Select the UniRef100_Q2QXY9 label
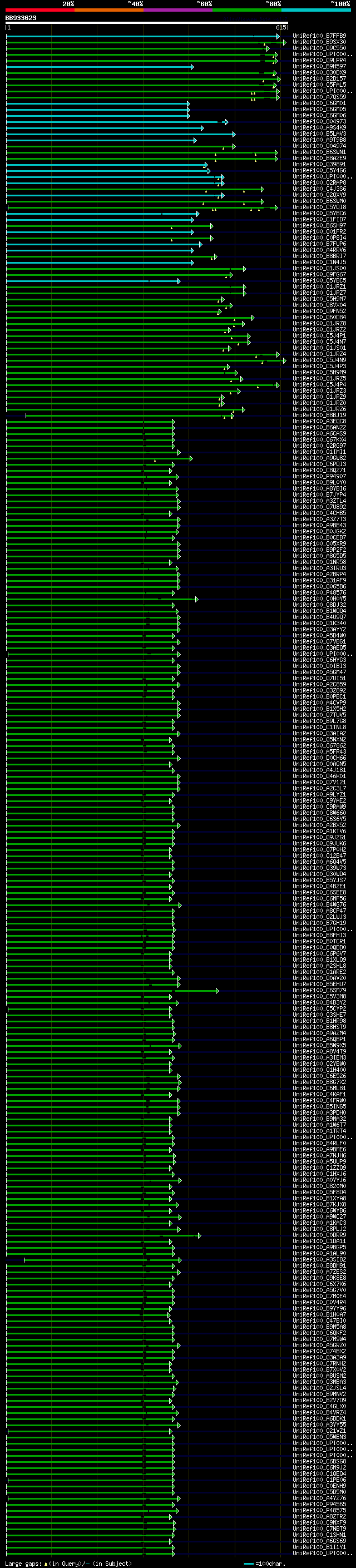356x1568 pixels. (319, 195)
